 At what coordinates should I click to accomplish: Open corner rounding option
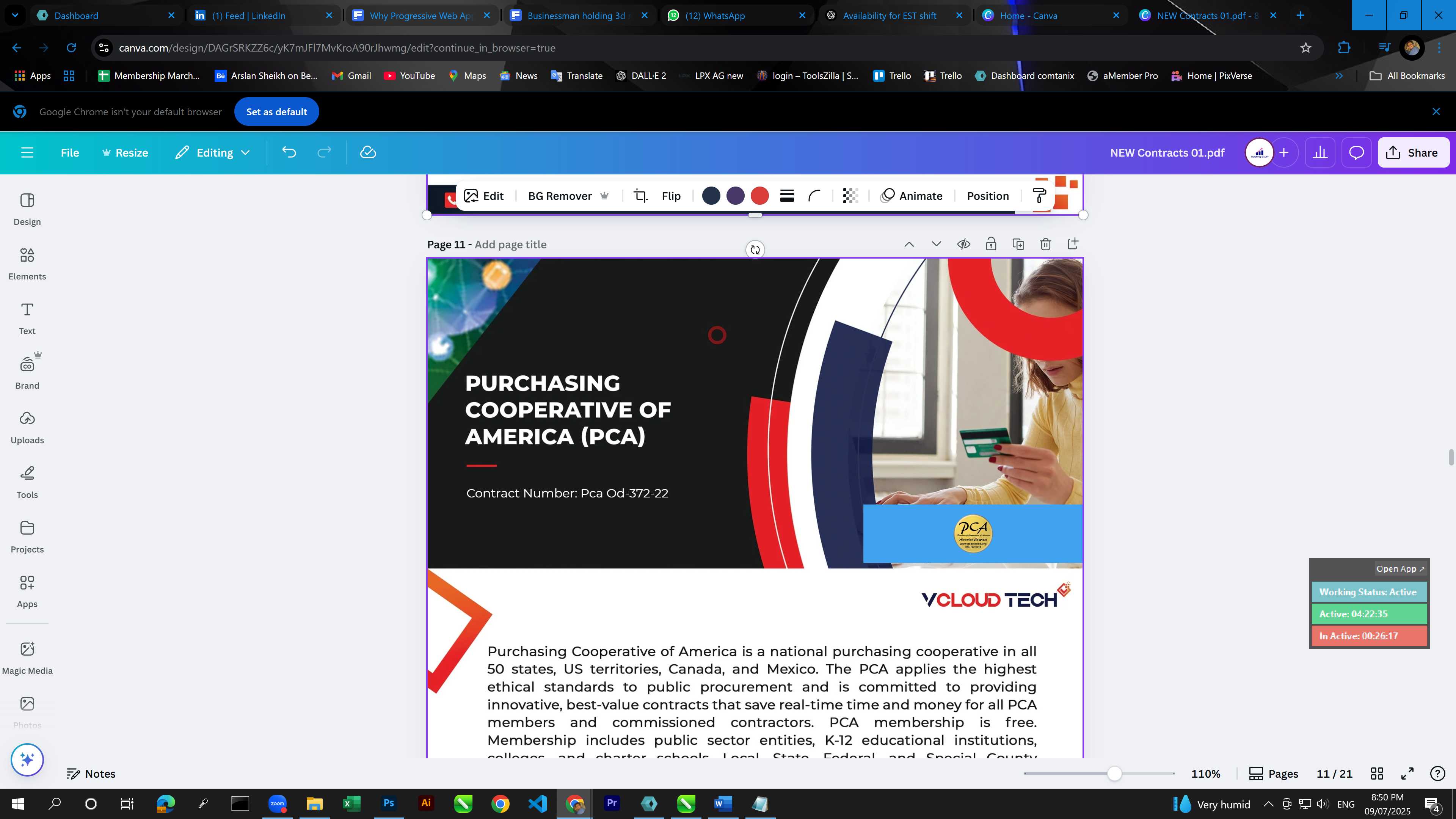pos(814,196)
